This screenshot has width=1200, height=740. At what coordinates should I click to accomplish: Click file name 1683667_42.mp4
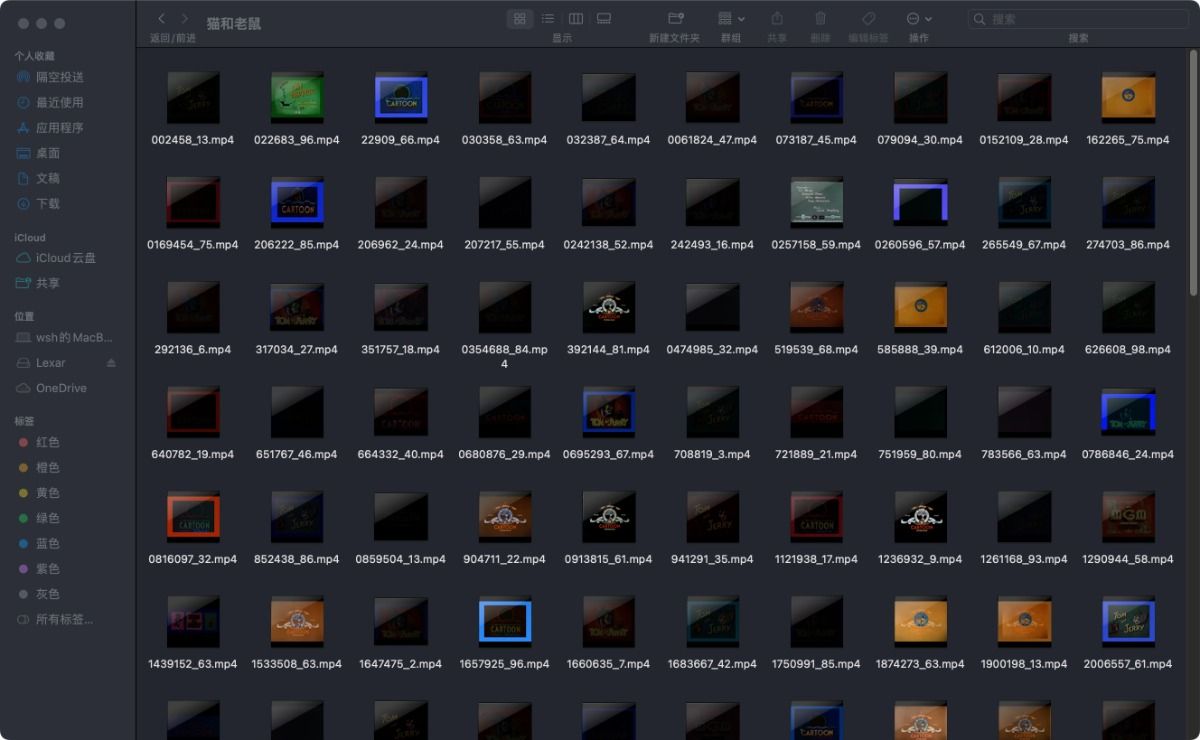(713, 664)
